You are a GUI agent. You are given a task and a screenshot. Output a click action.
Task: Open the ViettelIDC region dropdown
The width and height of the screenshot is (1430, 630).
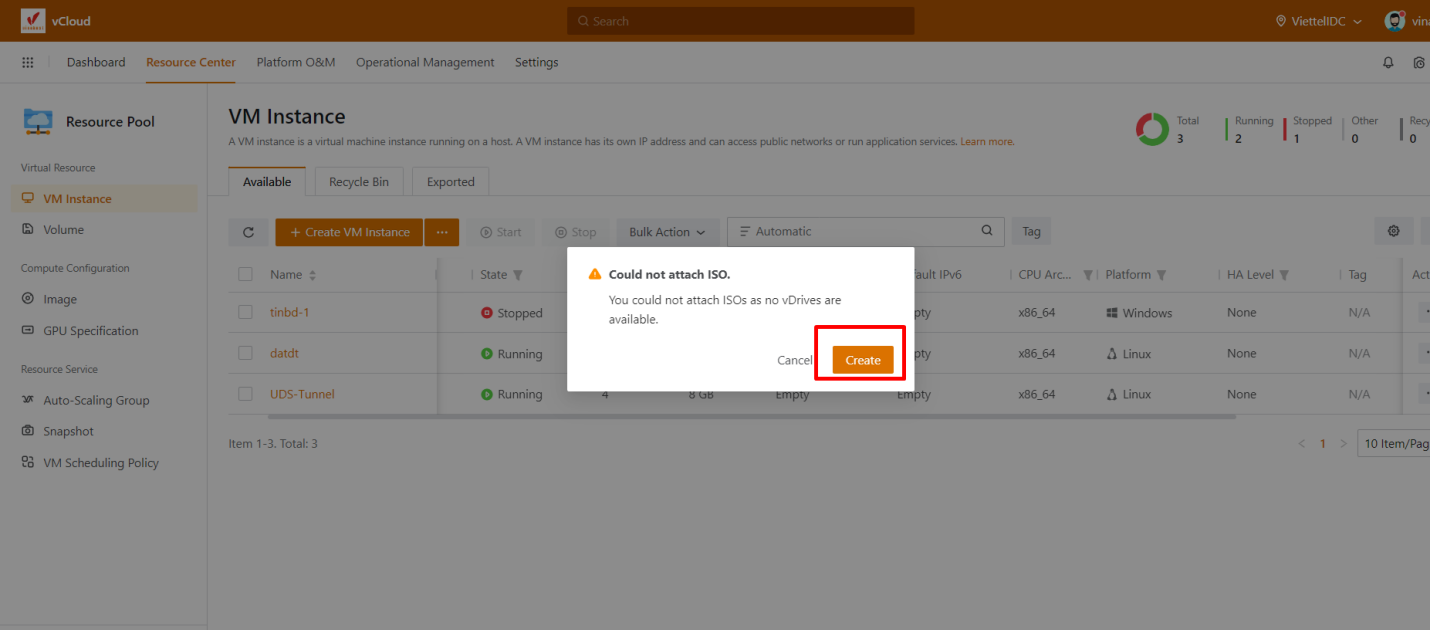click(1318, 21)
